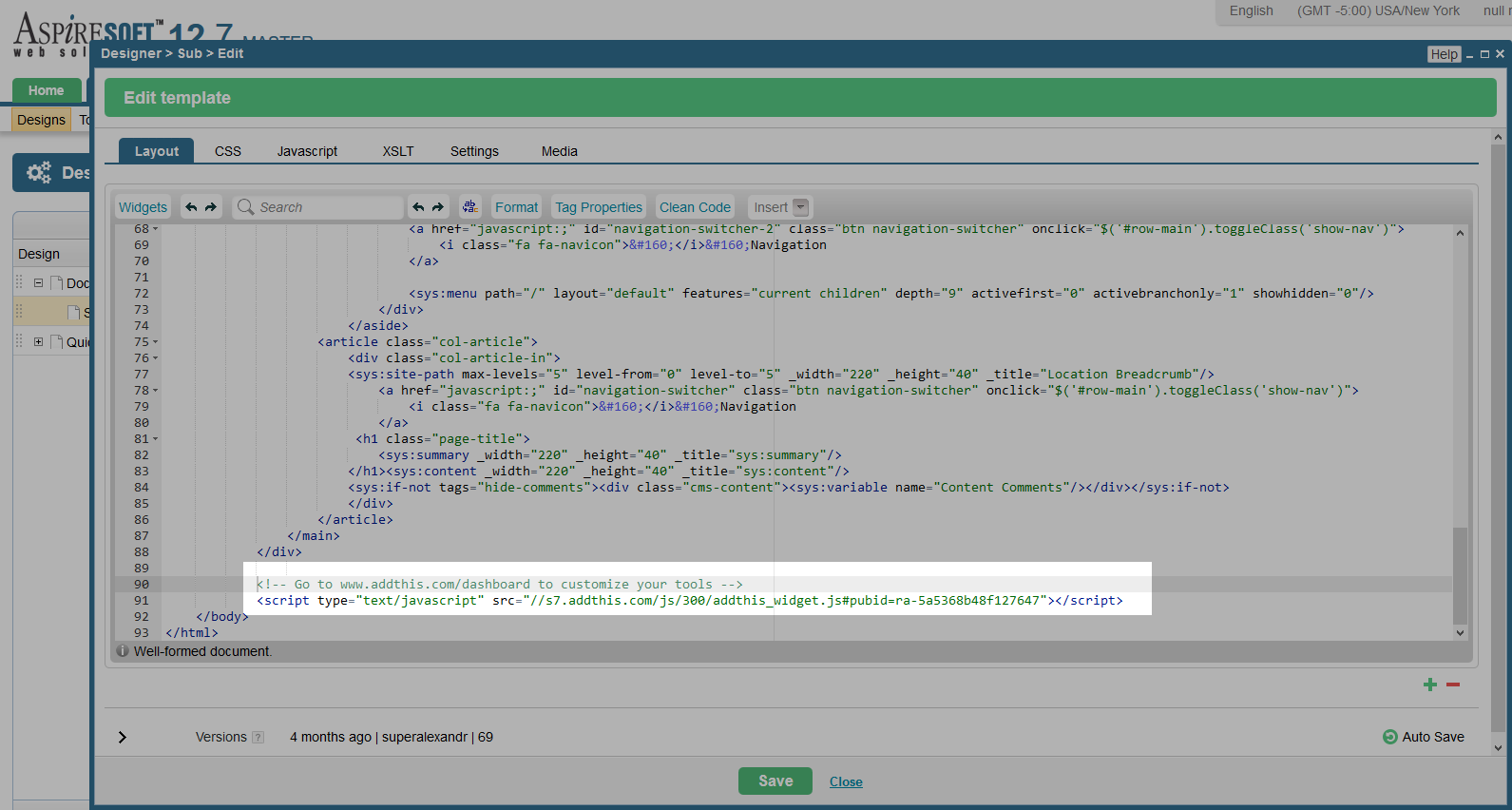Jump to next search result arrow

(x=438, y=207)
